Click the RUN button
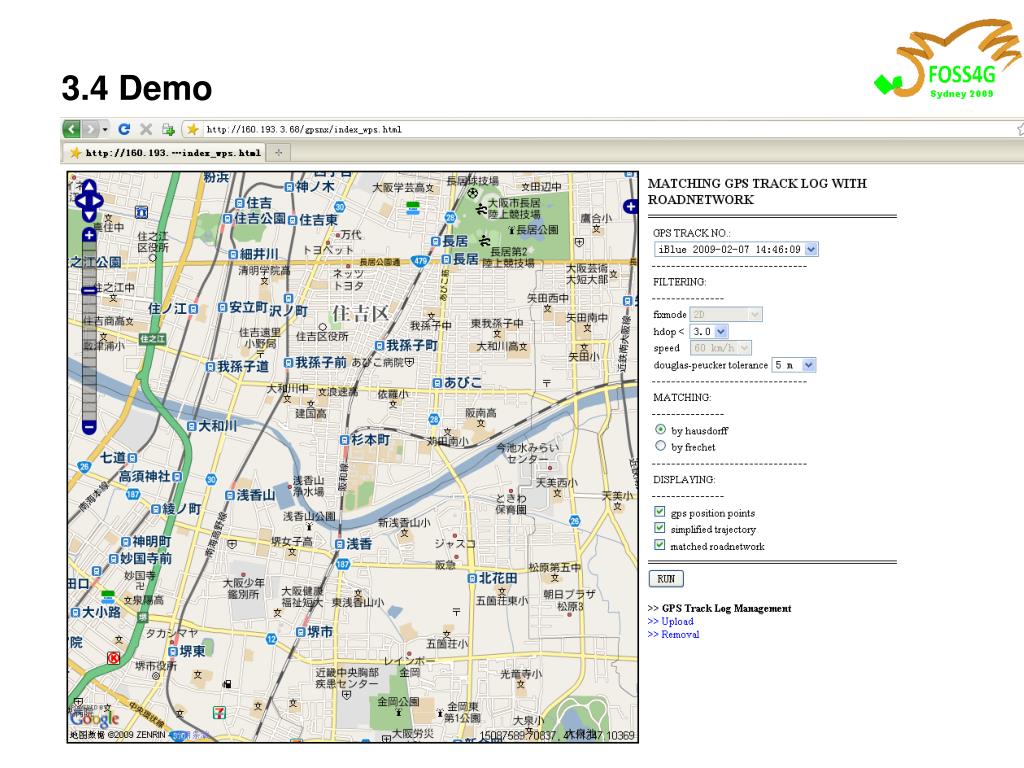This screenshot has height=768, width=1024. coord(666,579)
